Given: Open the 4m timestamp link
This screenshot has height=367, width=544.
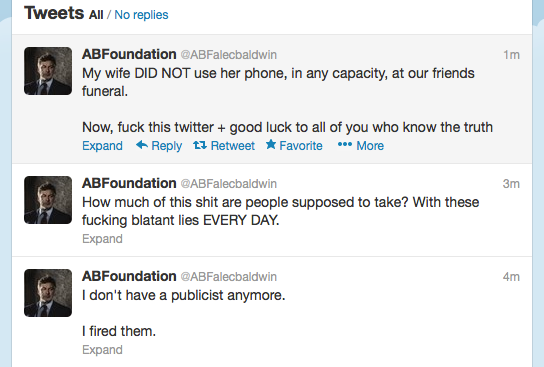Looking at the screenshot, I should point(511,277).
